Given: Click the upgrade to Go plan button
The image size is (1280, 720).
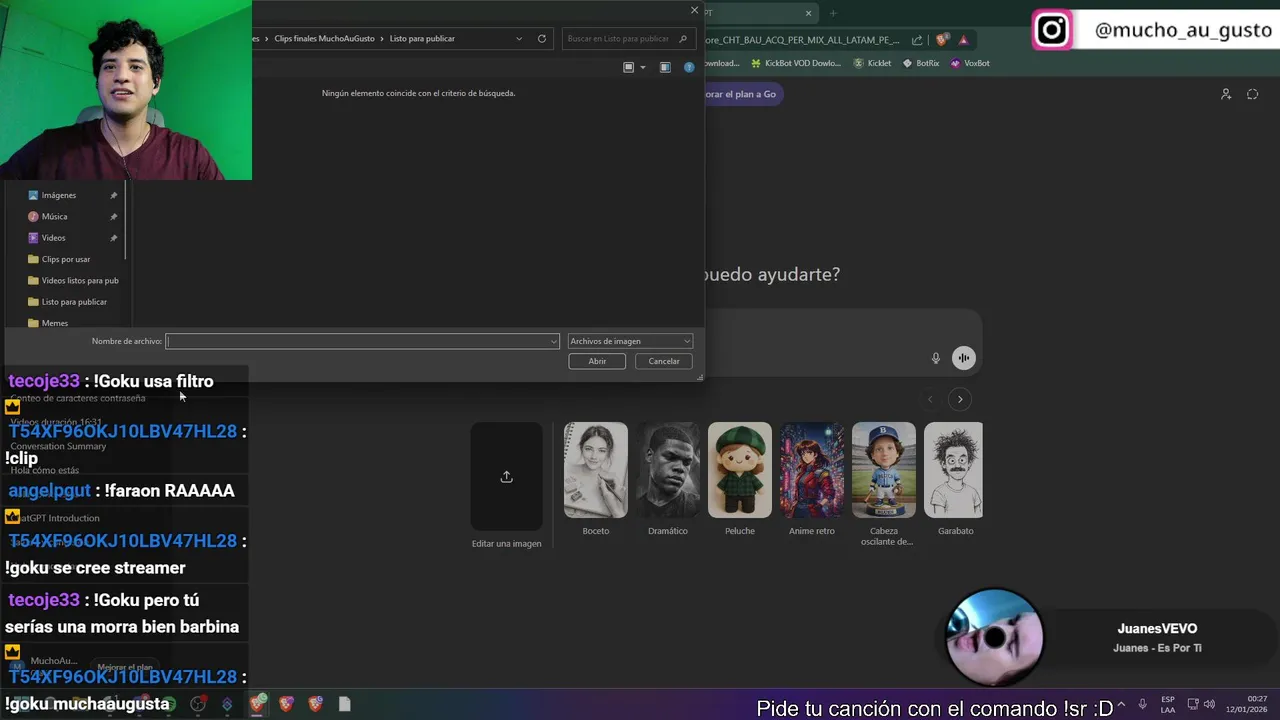Looking at the screenshot, I should [742, 94].
